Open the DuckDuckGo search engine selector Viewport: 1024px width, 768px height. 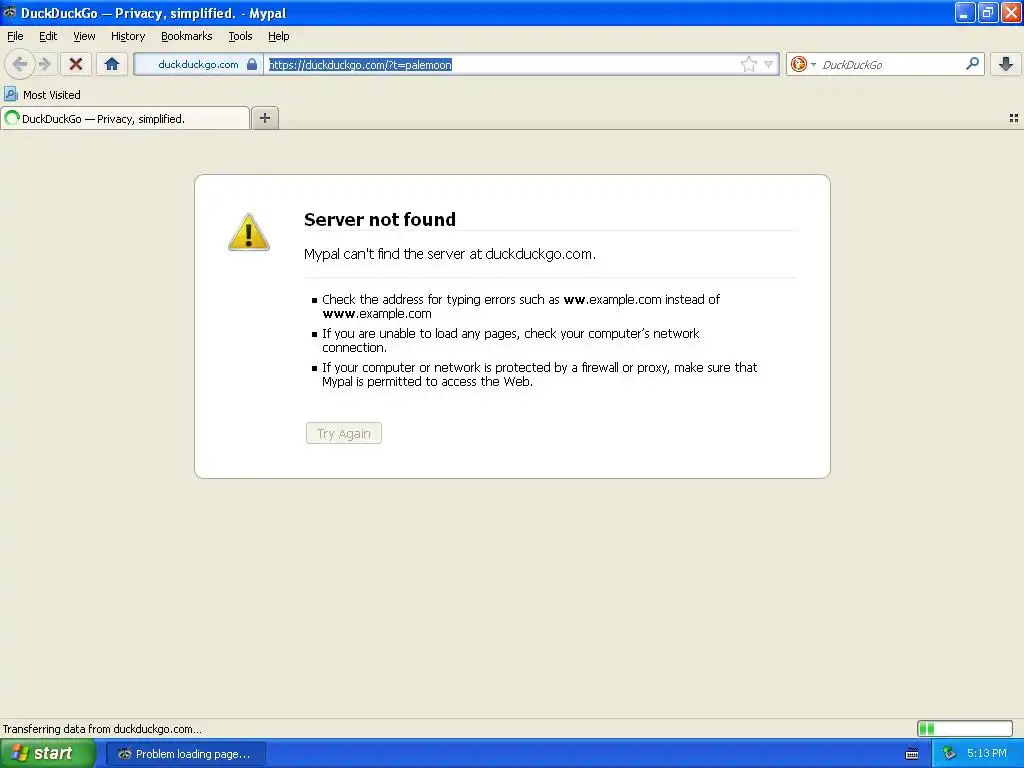(803, 64)
